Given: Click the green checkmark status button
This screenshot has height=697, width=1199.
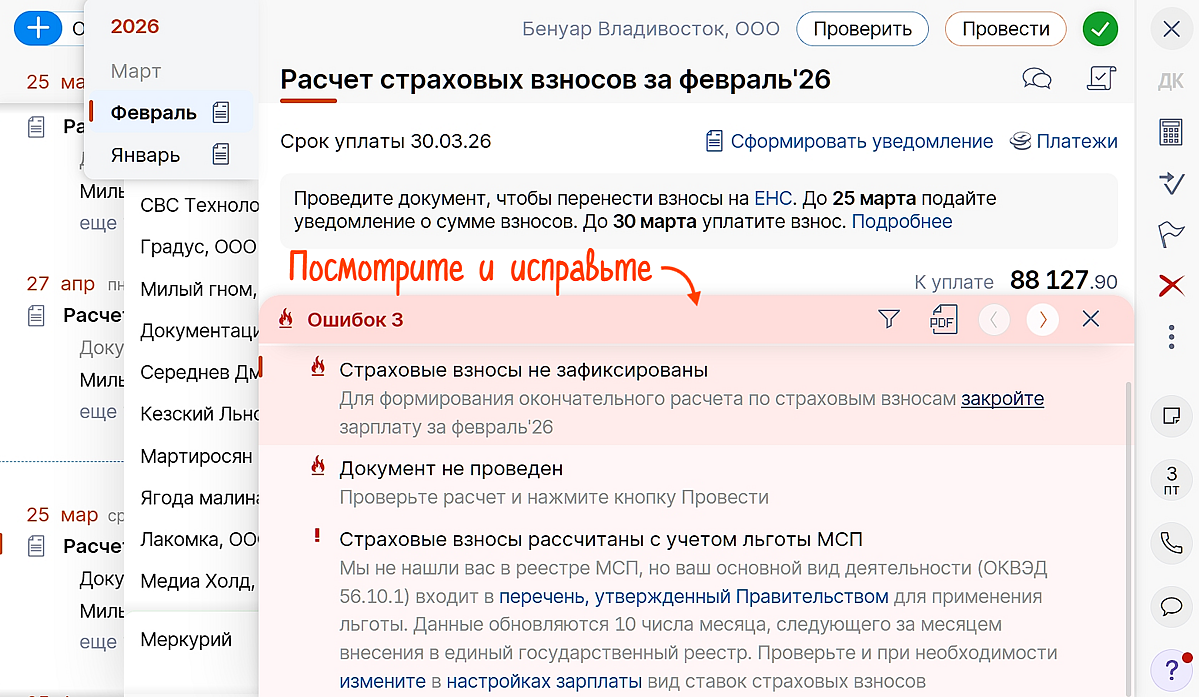Looking at the screenshot, I should pos(1100,29).
